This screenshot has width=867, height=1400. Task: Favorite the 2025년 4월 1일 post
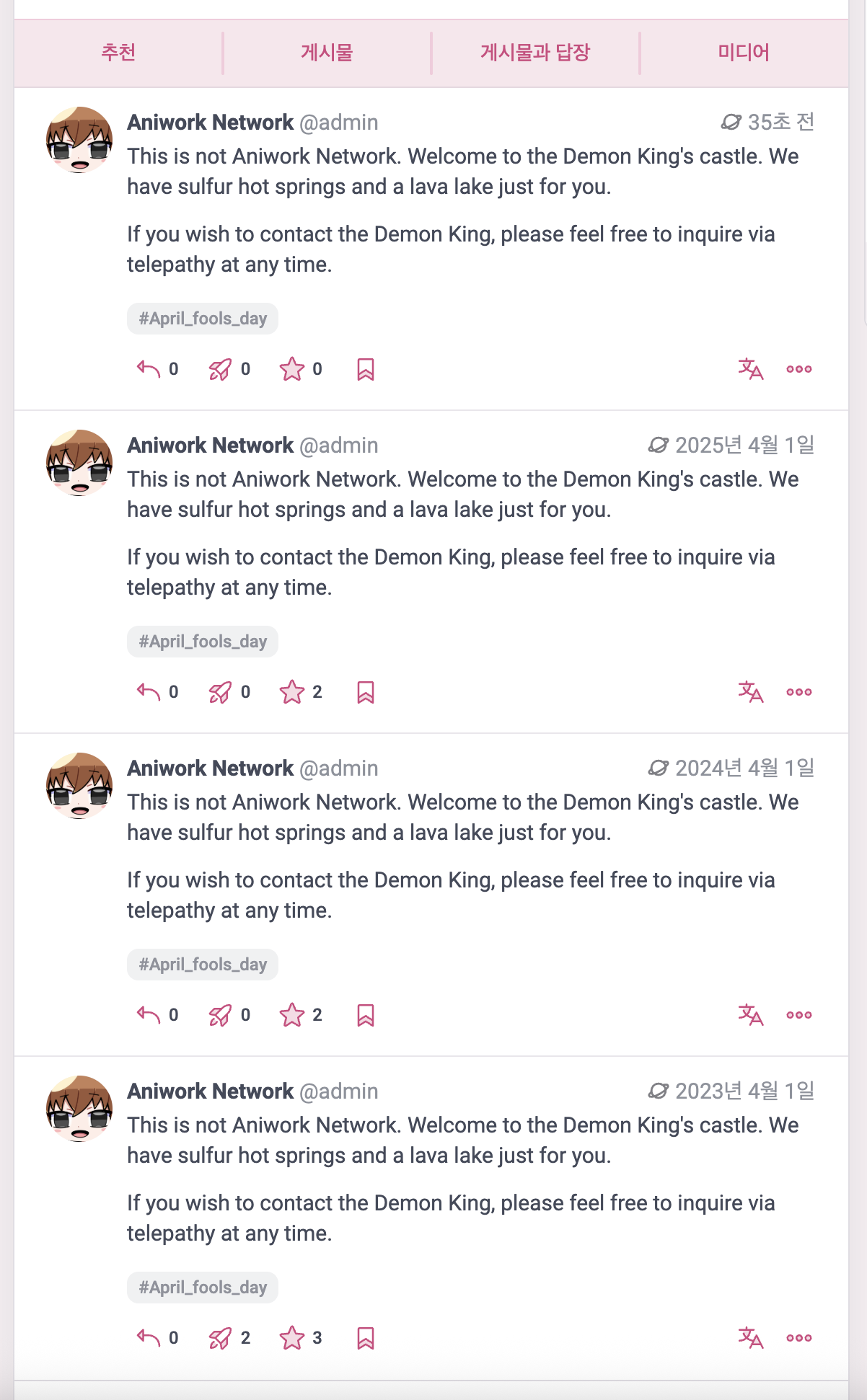292,692
